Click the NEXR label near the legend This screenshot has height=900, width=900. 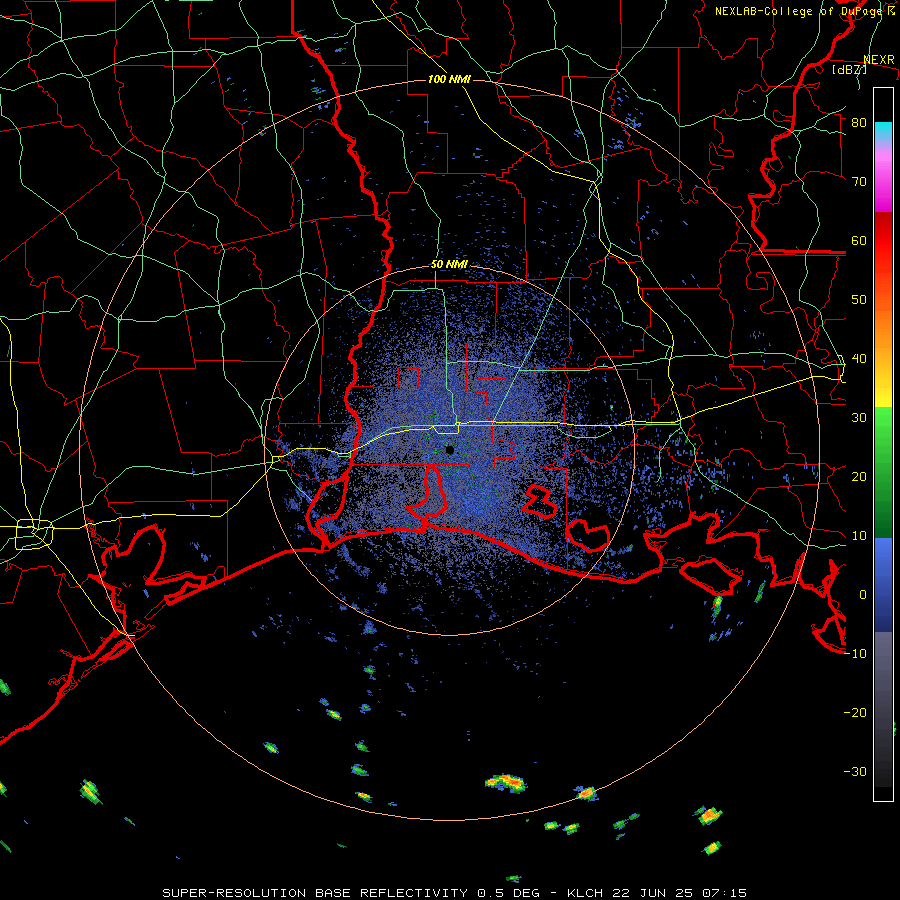point(879,60)
